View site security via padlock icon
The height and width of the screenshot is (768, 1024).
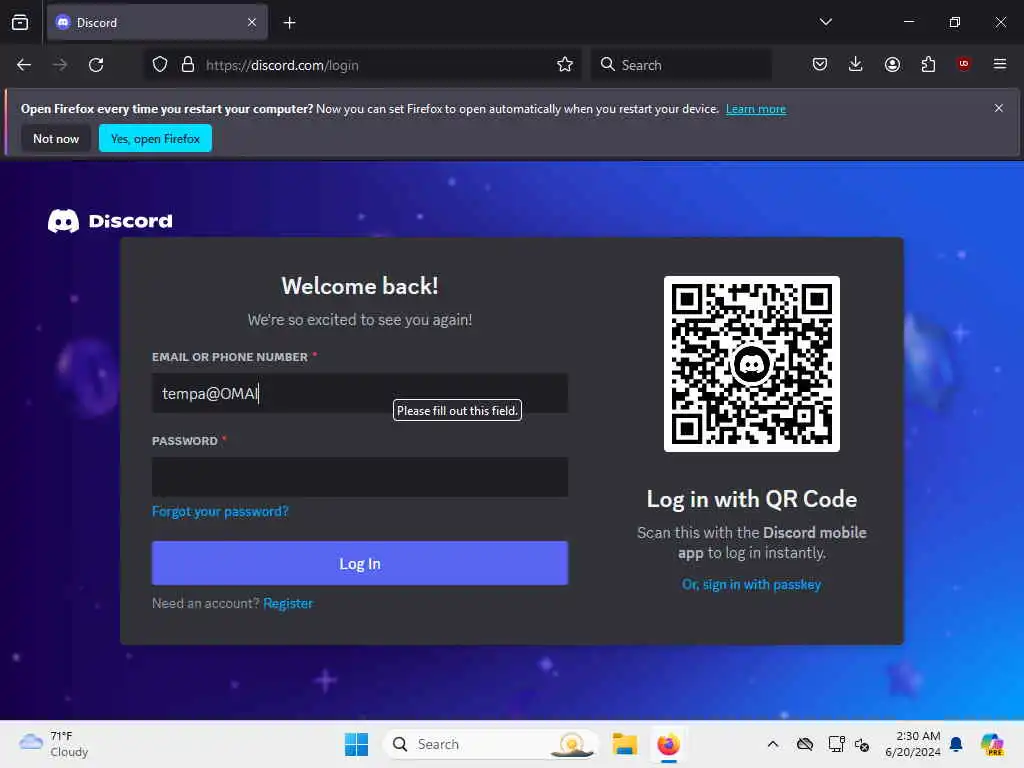click(x=188, y=65)
